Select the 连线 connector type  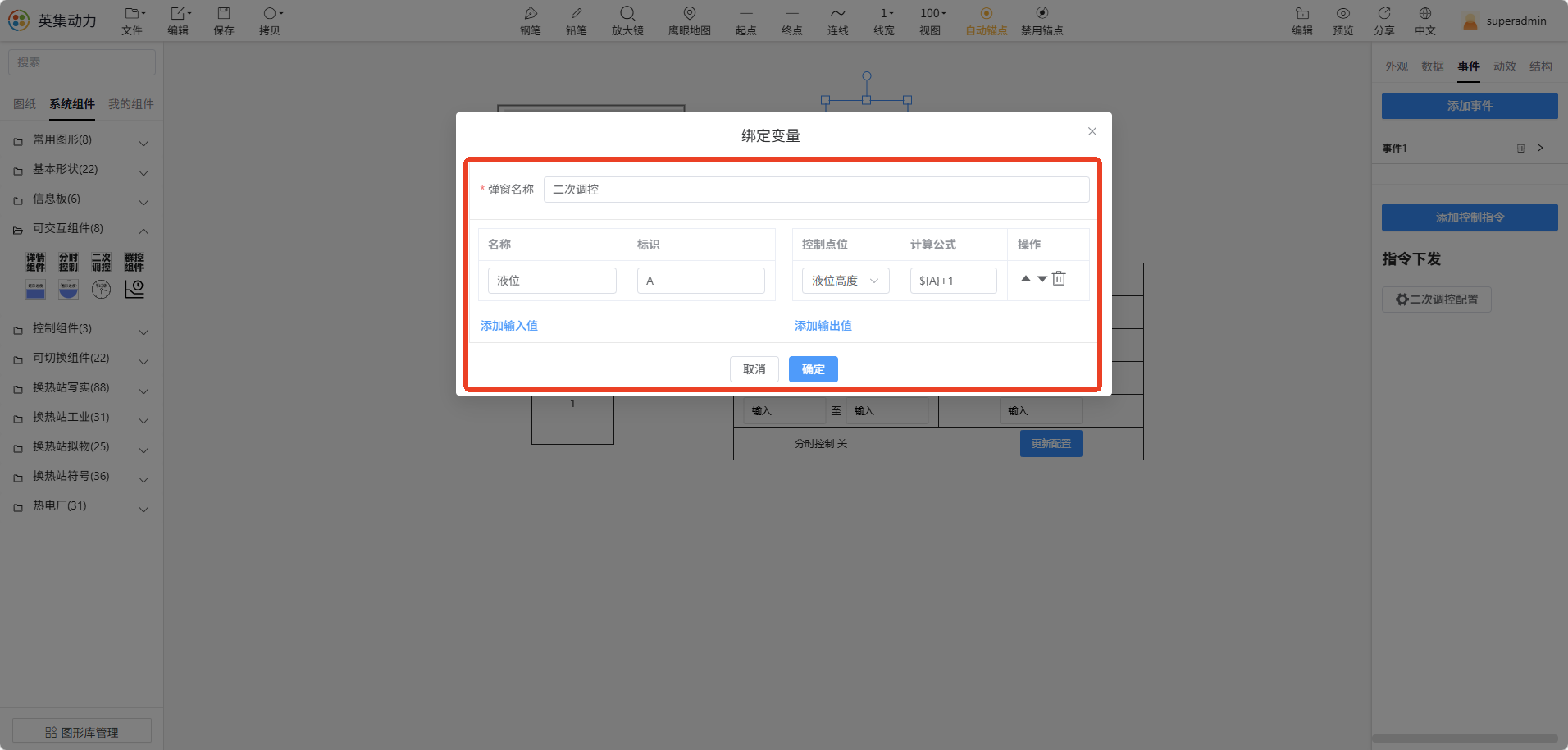[838, 21]
